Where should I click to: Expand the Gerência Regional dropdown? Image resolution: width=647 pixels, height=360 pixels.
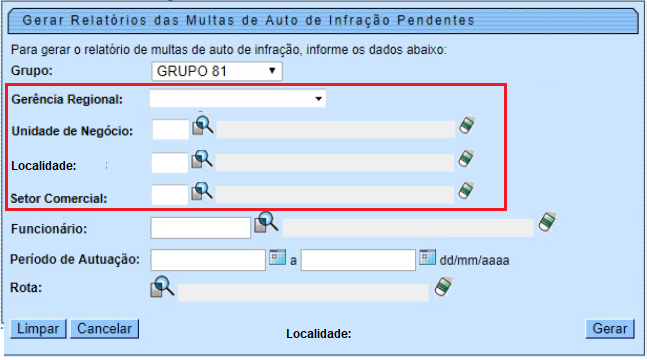click(x=238, y=99)
